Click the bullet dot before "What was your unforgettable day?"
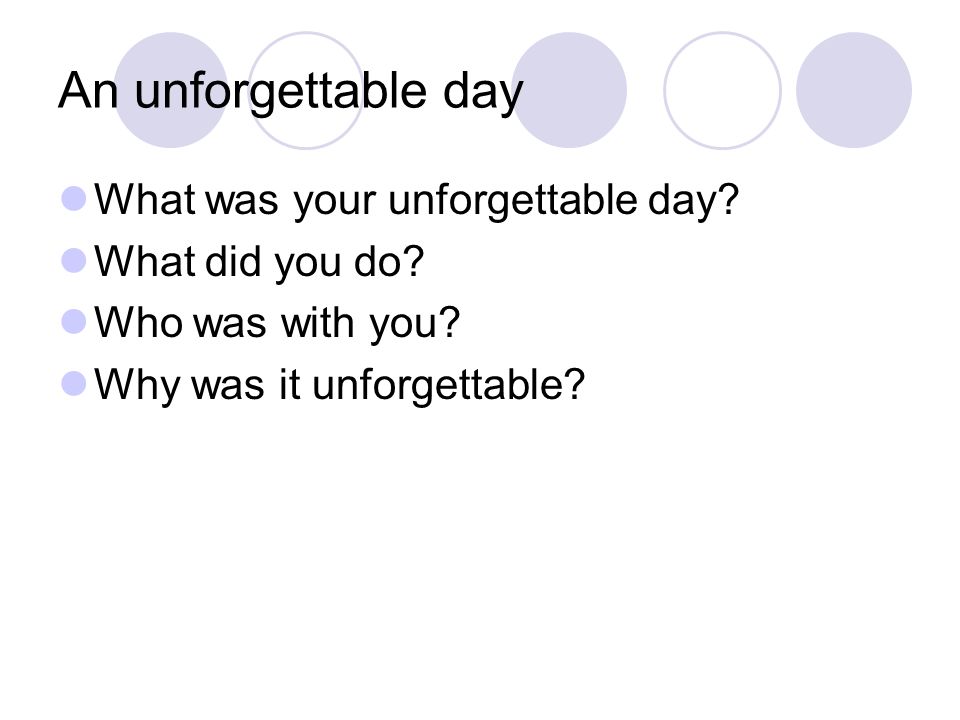The height and width of the screenshot is (720, 960). tap(74, 199)
